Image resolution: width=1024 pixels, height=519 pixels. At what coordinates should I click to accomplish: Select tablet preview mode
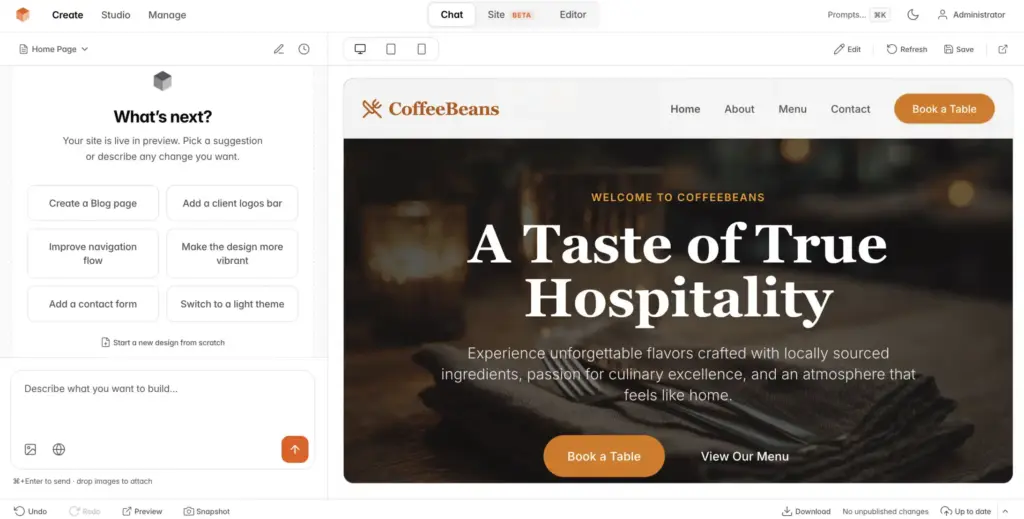click(391, 49)
